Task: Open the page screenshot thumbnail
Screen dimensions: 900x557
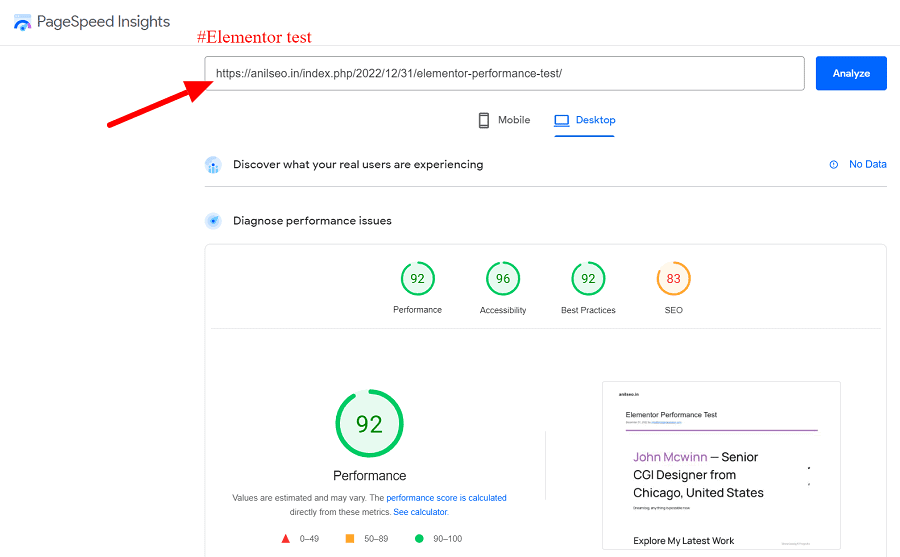Action: point(721,466)
